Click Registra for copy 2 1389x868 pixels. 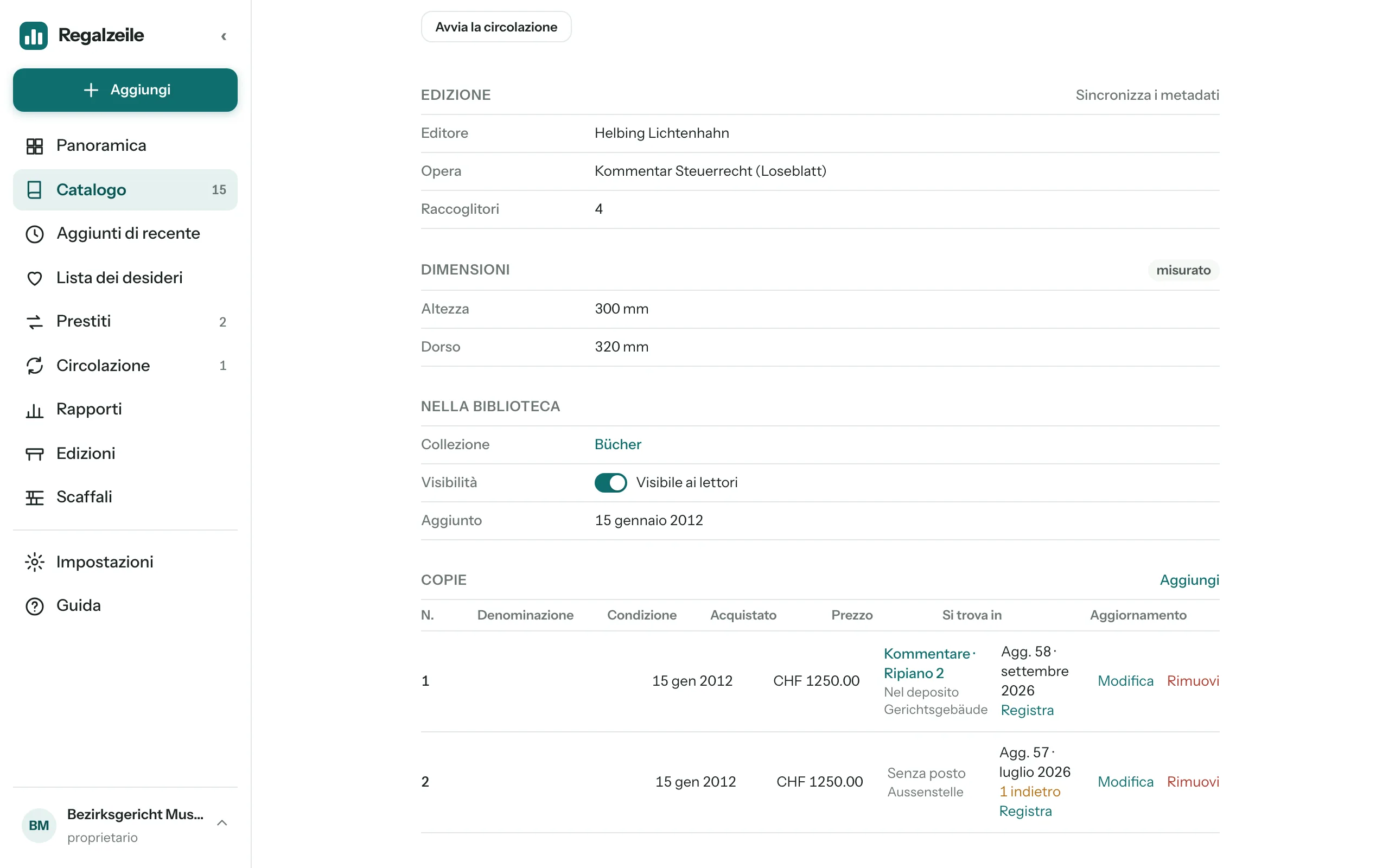tap(1025, 812)
